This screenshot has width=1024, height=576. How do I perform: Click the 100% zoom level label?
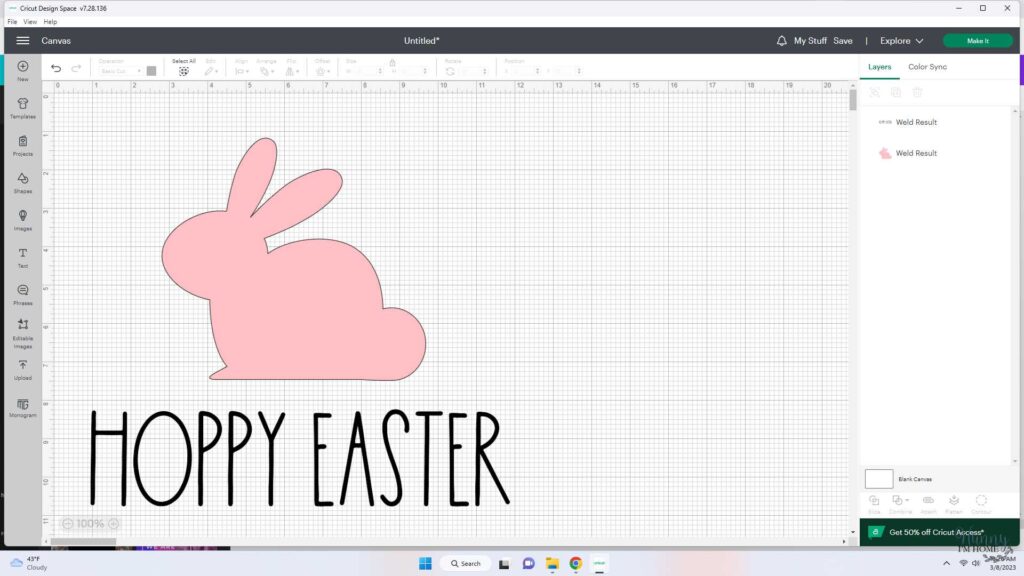[90, 524]
